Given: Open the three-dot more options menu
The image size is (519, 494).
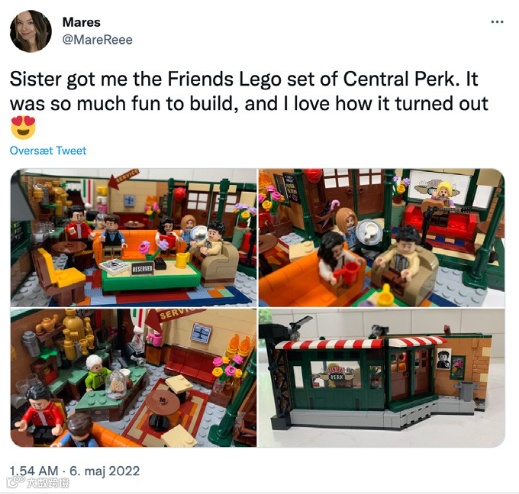Looking at the screenshot, I should pyautogui.click(x=497, y=22).
